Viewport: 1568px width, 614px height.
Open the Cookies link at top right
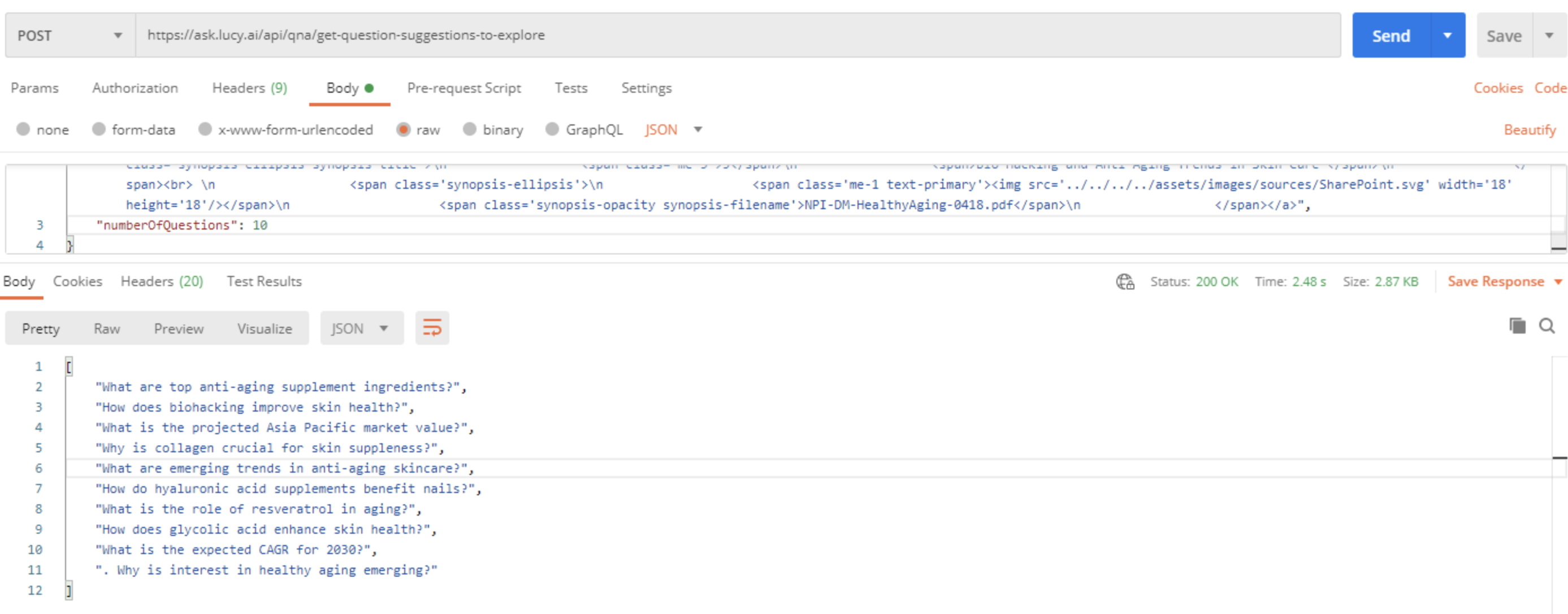tap(1497, 88)
